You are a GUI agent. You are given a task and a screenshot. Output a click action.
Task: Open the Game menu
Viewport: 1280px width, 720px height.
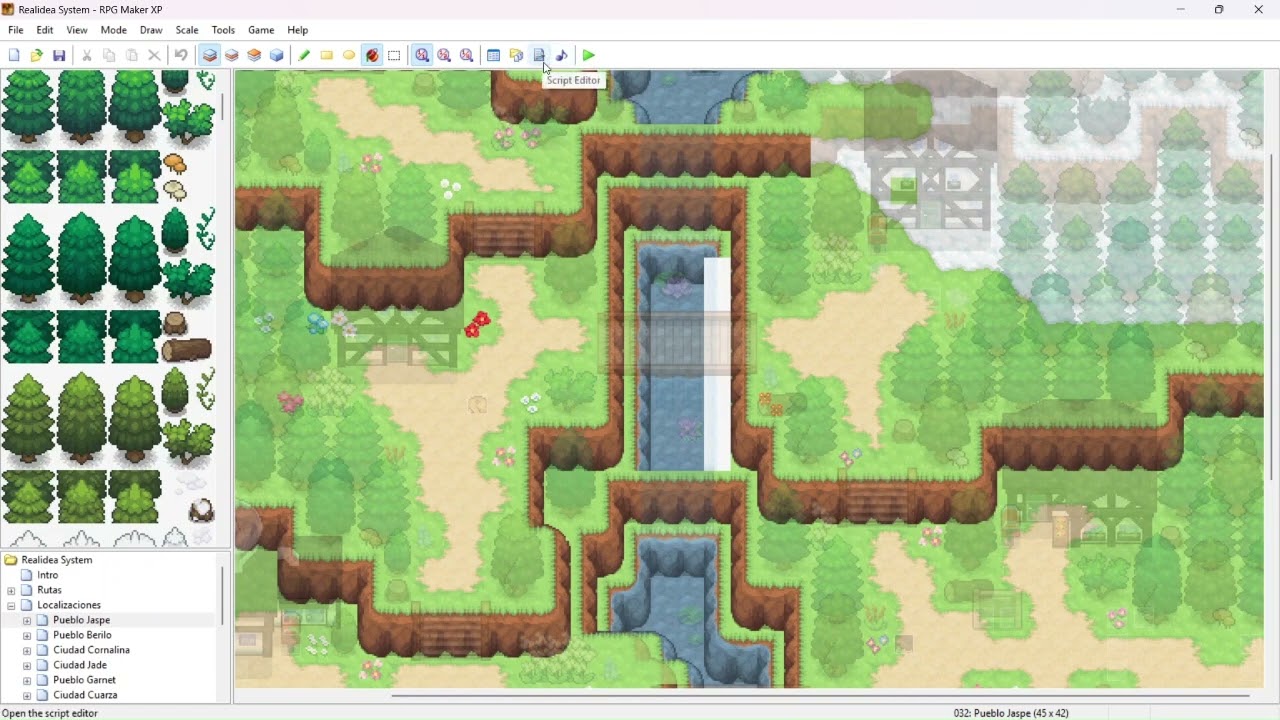(x=261, y=30)
